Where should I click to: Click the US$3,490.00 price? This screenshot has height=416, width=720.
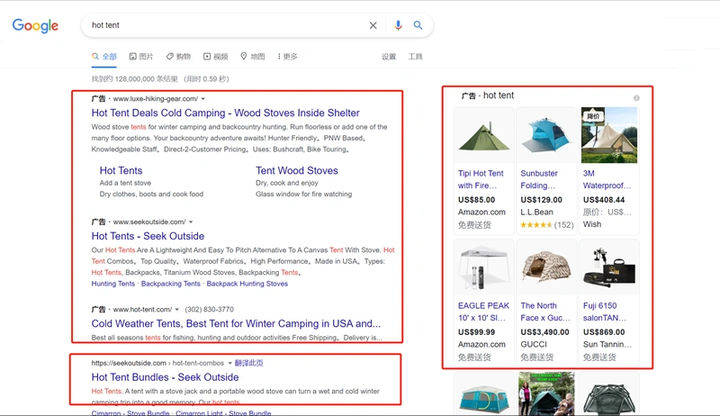[x=545, y=332]
